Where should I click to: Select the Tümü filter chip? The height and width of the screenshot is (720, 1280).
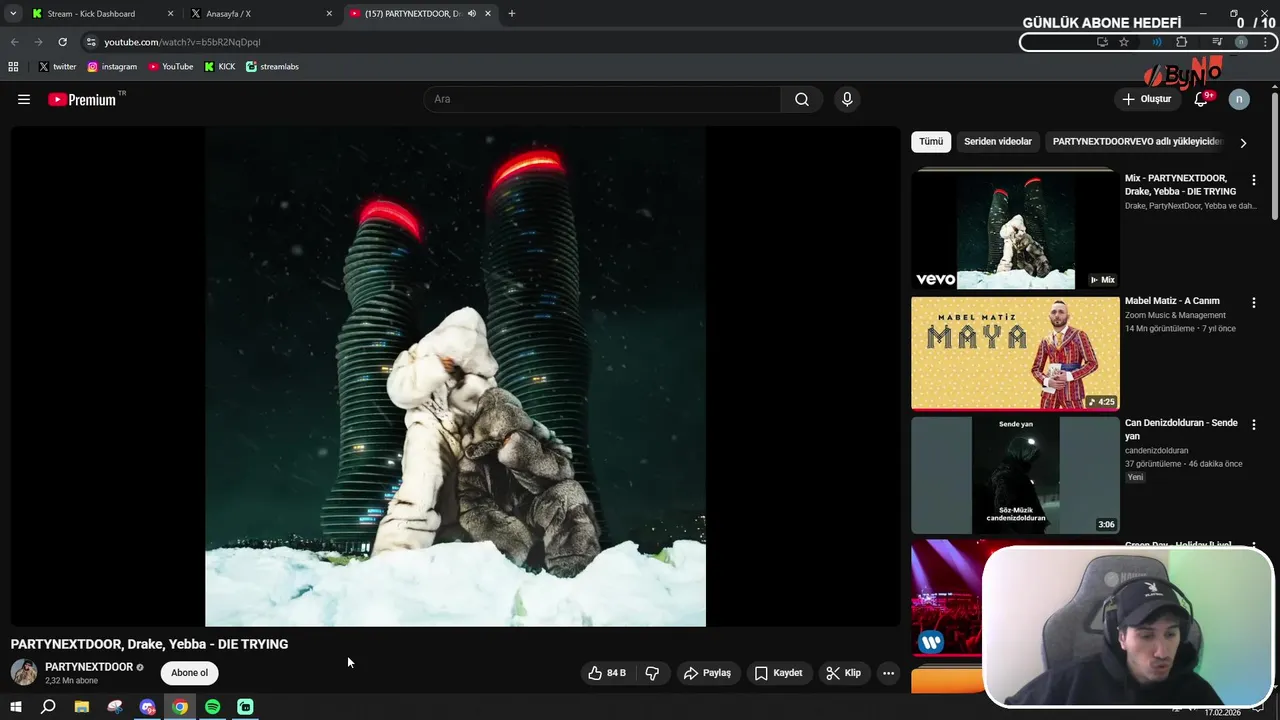coord(931,142)
